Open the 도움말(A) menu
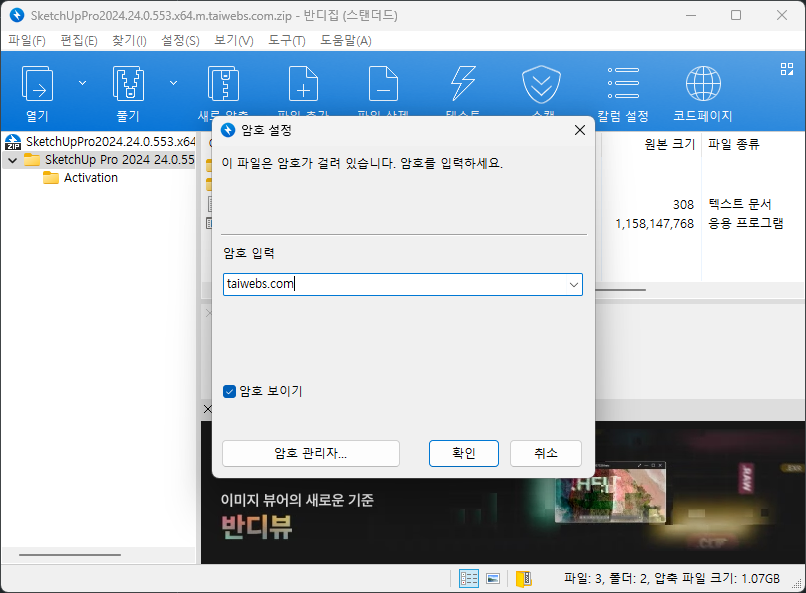The height and width of the screenshot is (593, 806). point(345,40)
